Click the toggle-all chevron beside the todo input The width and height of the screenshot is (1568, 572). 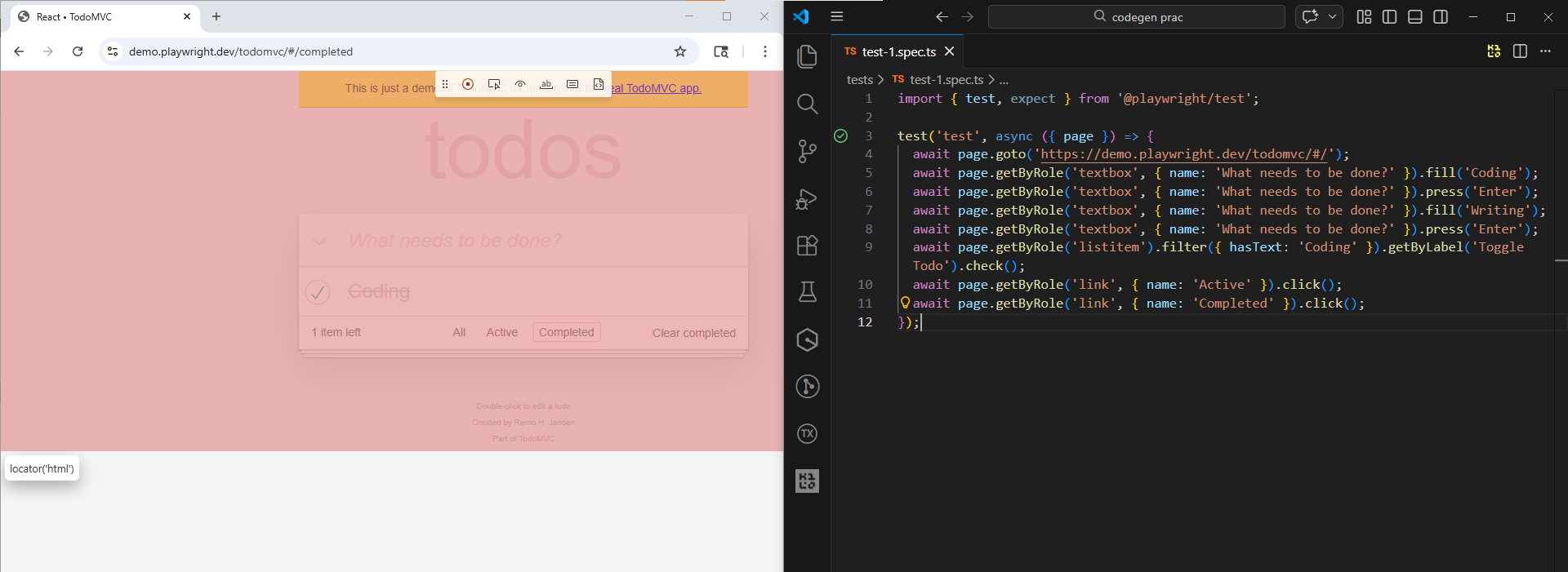point(319,241)
